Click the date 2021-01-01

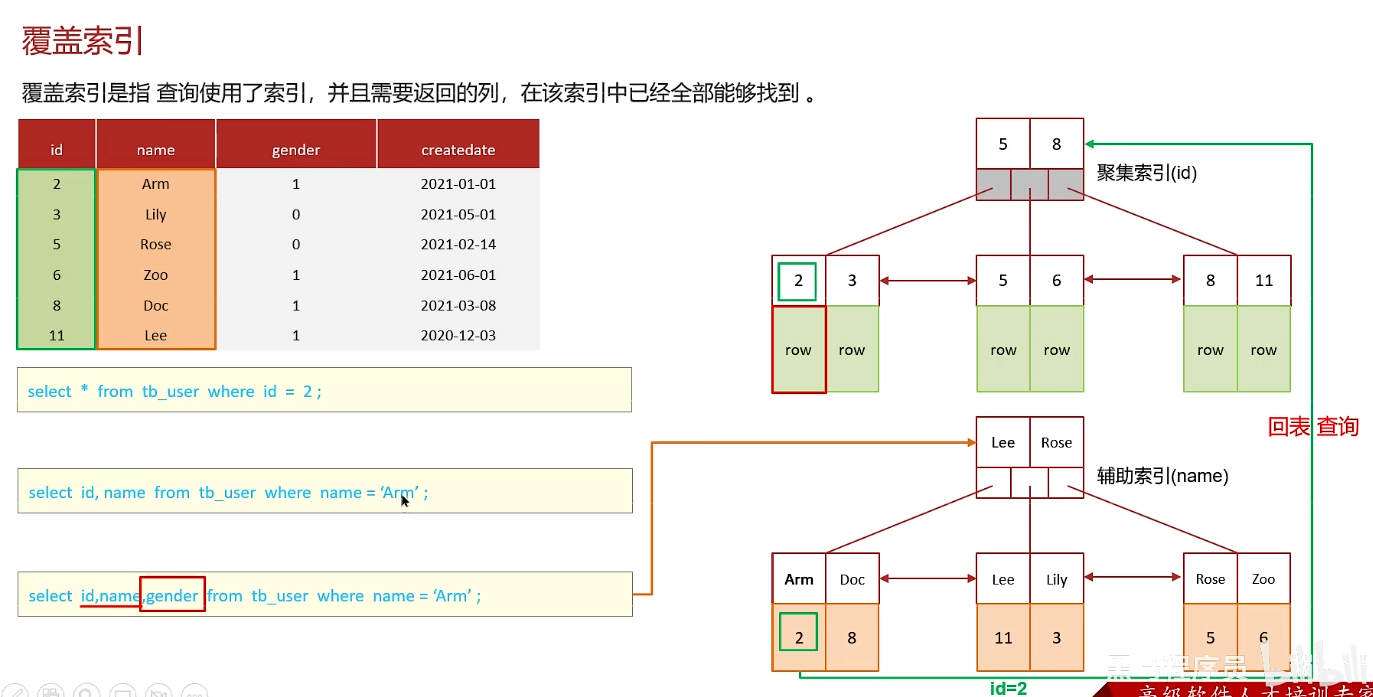tap(458, 184)
